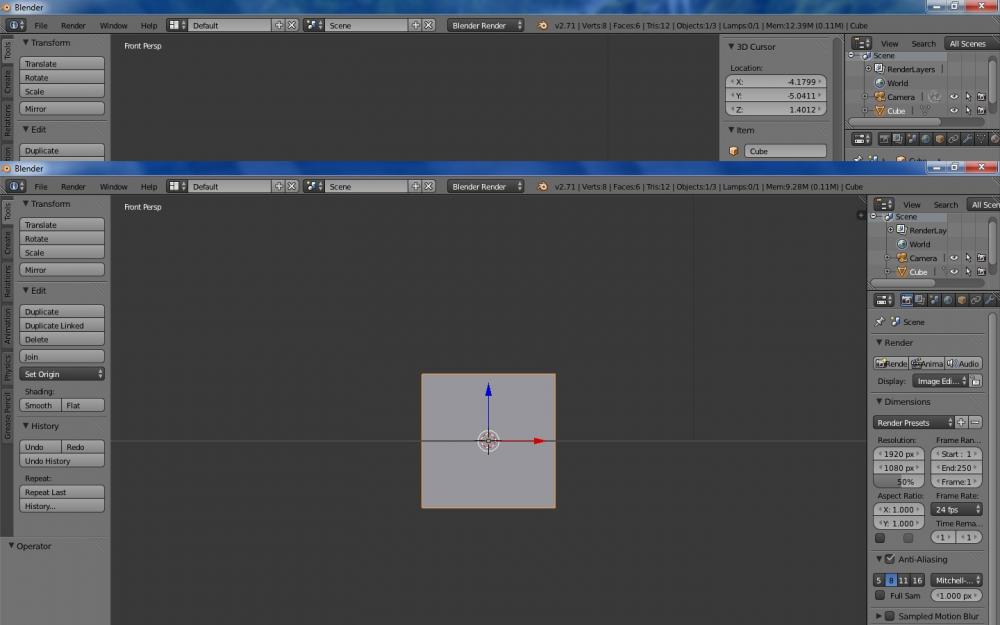Click Delete button in Edit panel
The height and width of the screenshot is (625, 1000).
pos(62,339)
